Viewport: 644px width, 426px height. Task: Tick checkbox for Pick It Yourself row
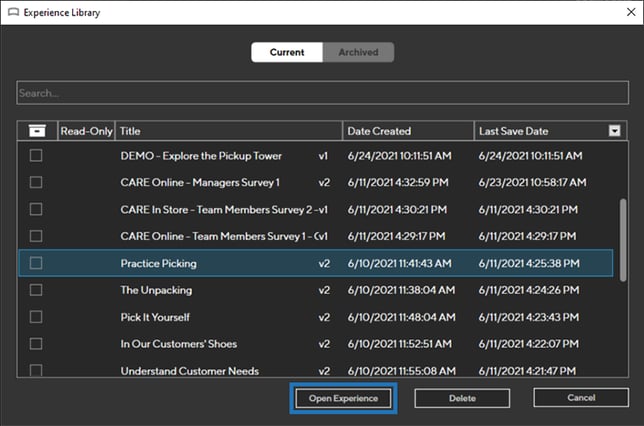click(36, 317)
